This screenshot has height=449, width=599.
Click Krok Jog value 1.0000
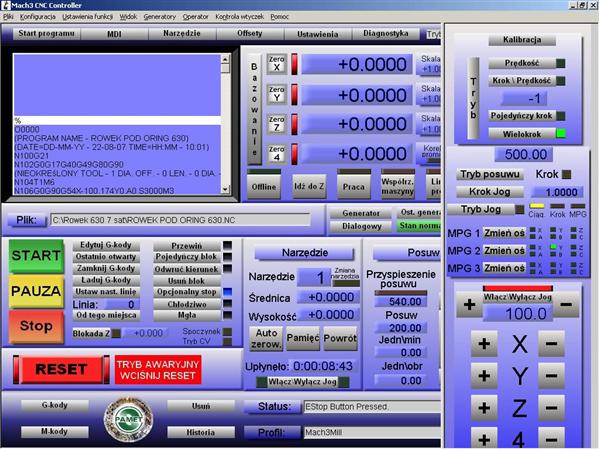557,192
